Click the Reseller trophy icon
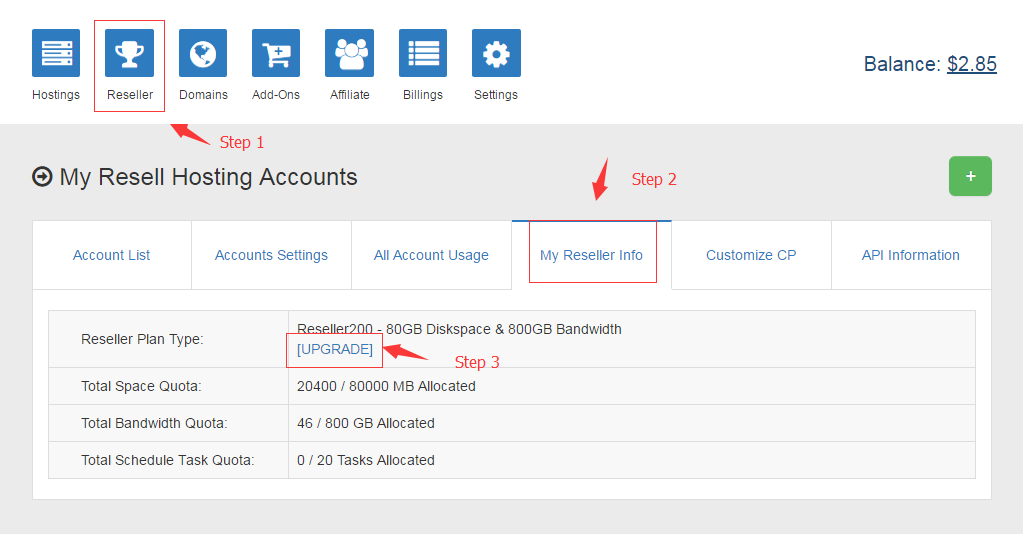1023x534 pixels. [130, 53]
